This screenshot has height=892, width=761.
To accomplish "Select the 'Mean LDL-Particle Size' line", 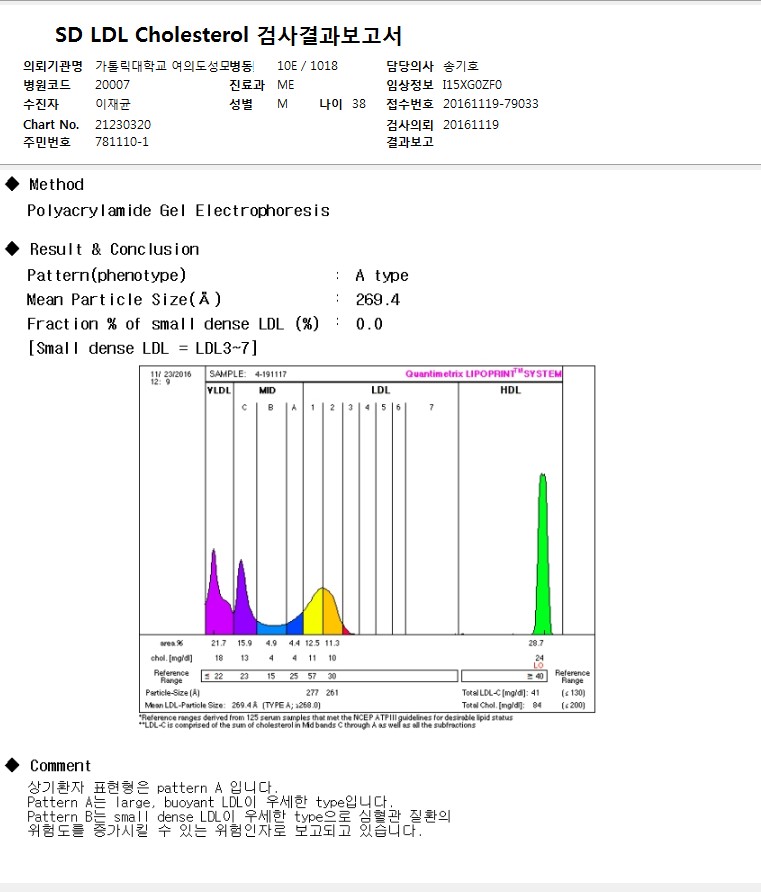I will (233, 705).
